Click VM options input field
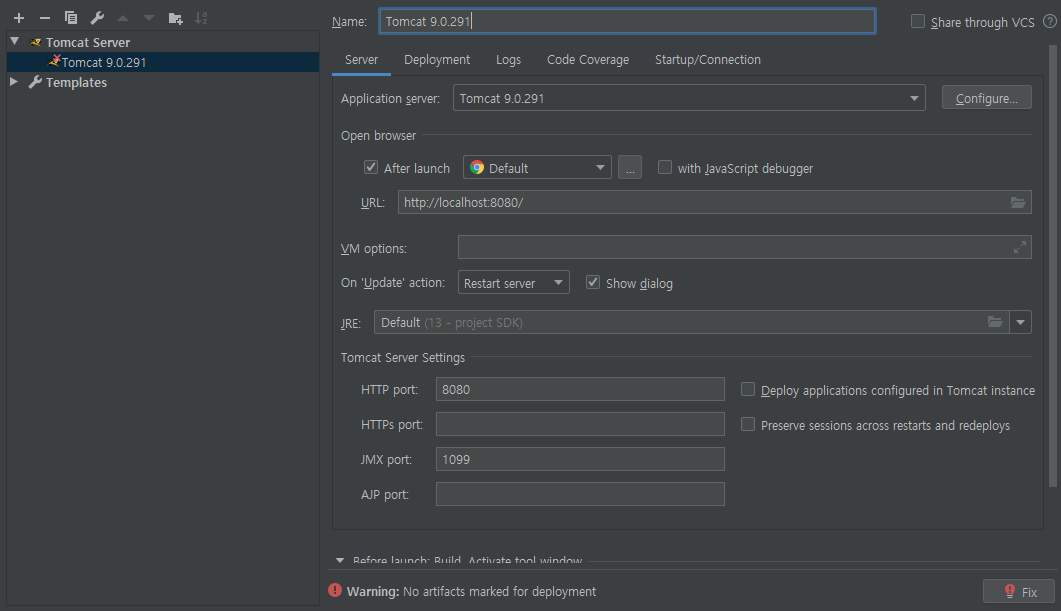Screen dimensions: 1061x611 pos(744,247)
